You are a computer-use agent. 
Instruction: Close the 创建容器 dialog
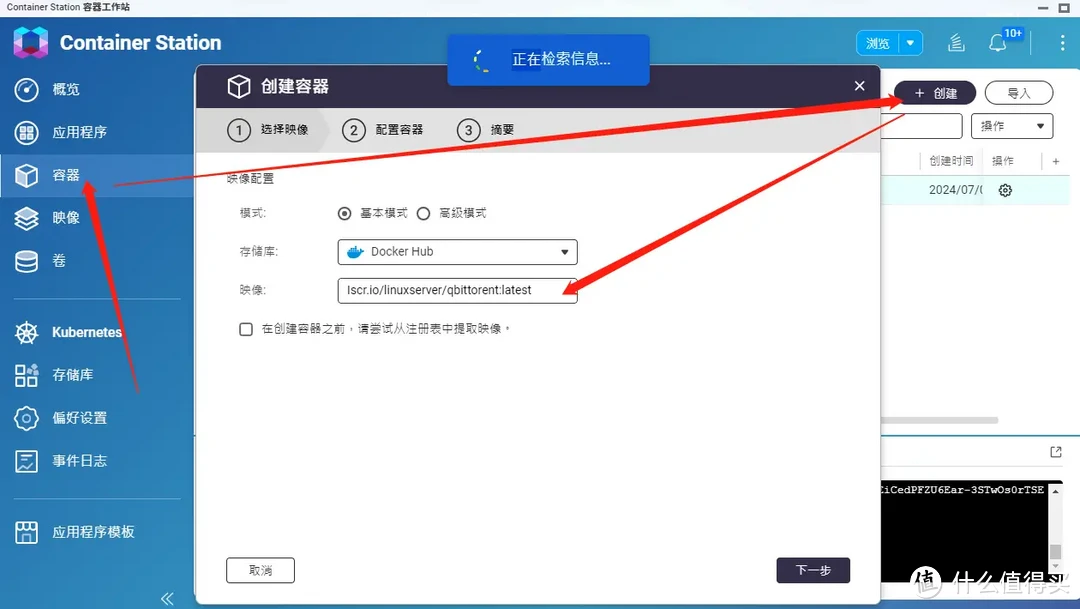tap(859, 86)
